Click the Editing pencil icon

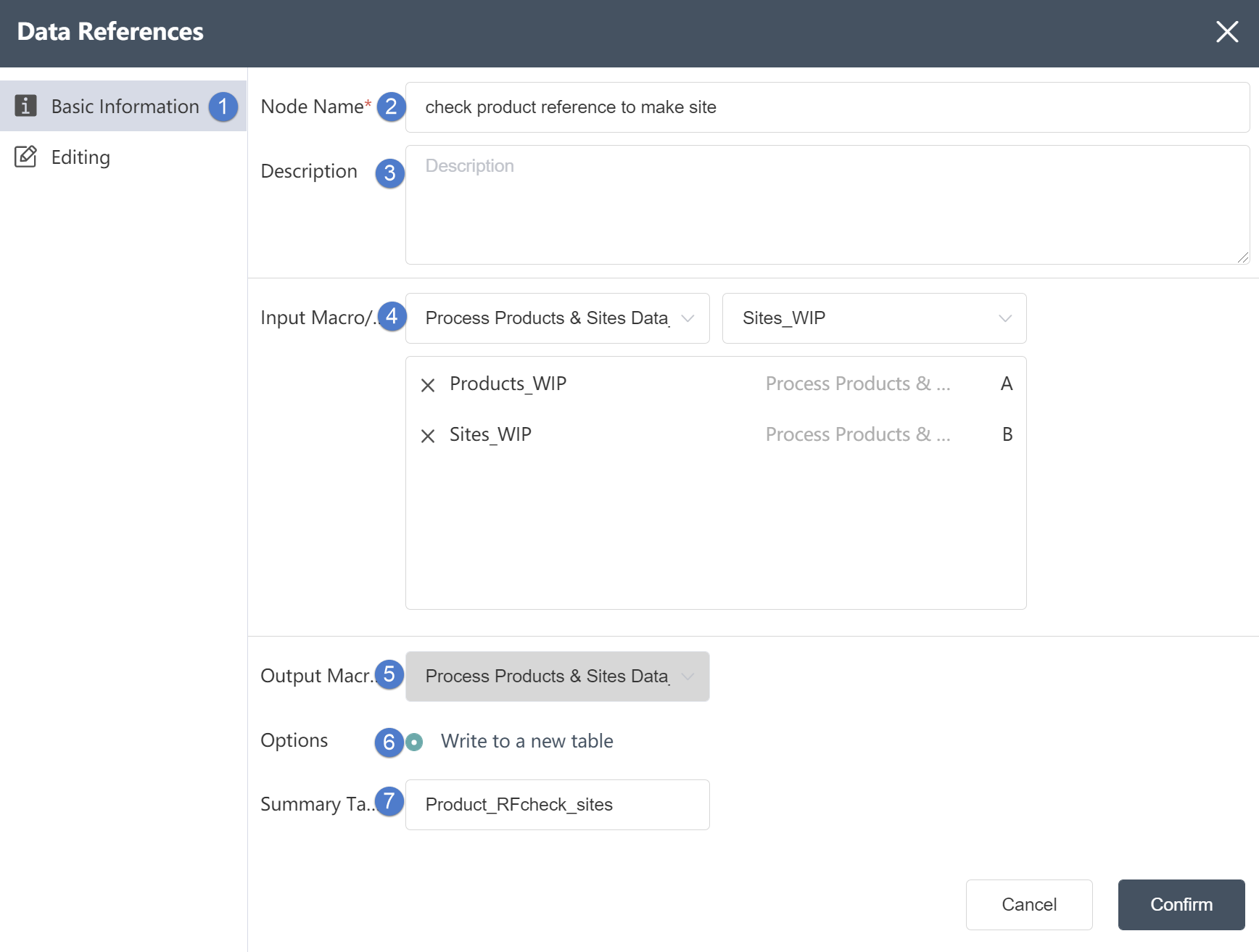pyautogui.click(x=25, y=157)
